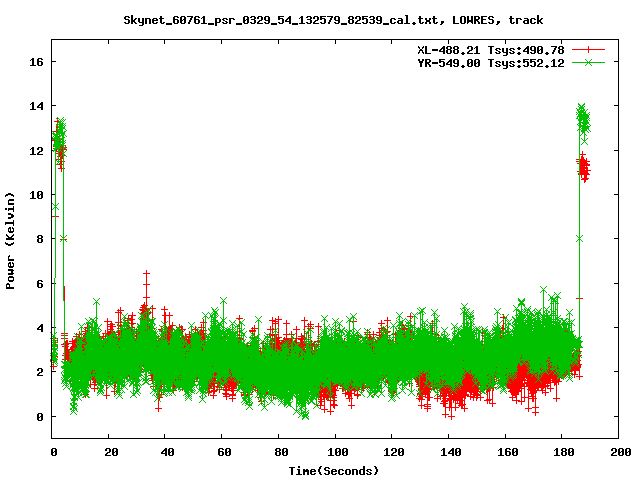Click x-axis tick label 80
This screenshot has height=480, width=640.
click(x=281, y=452)
